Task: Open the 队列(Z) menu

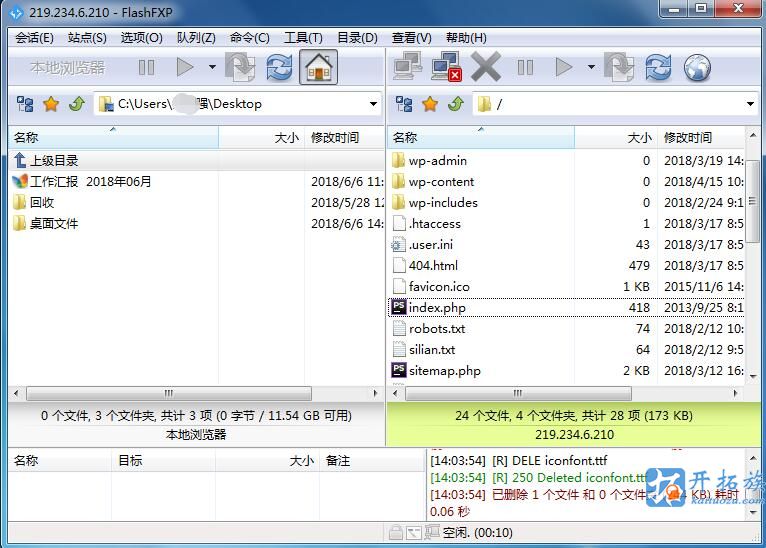Action: tap(196, 38)
